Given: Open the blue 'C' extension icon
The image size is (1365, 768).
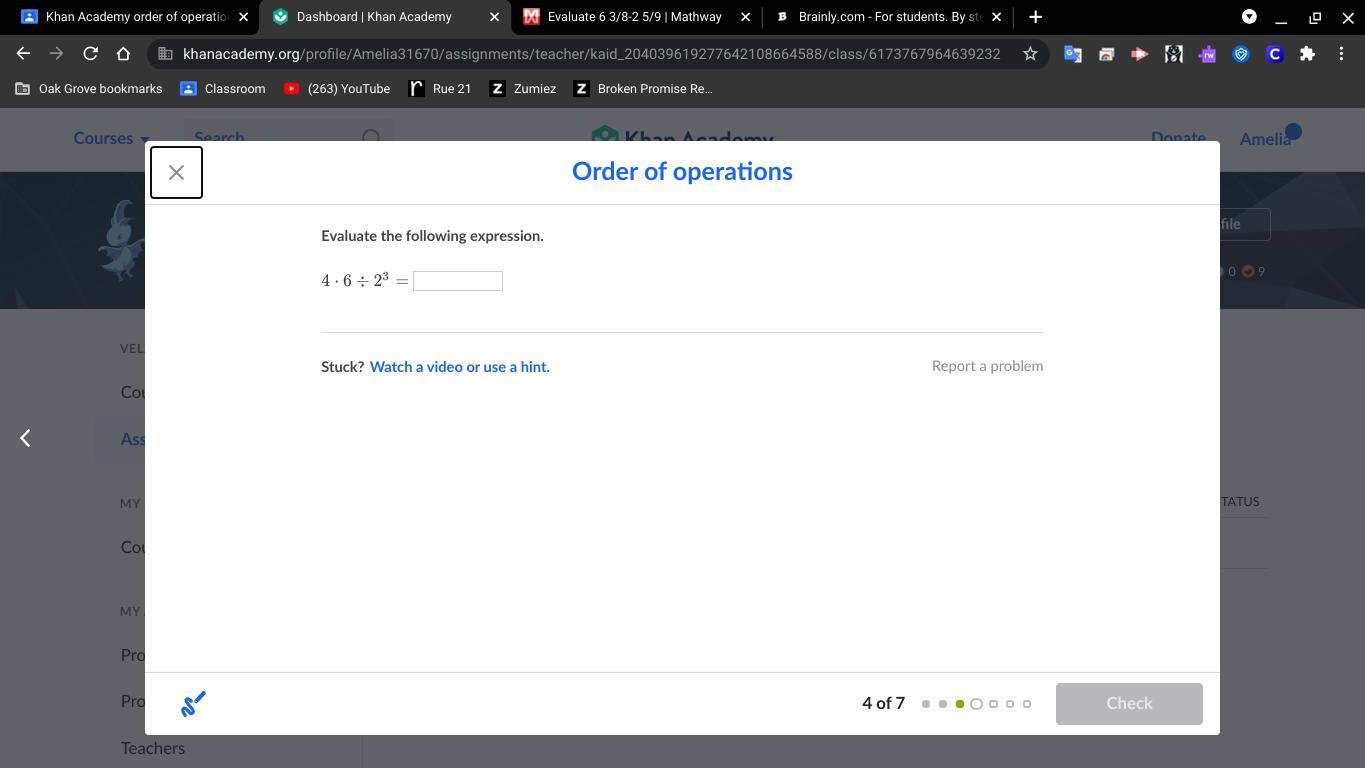Looking at the screenshot, I should click(1274, 54).
